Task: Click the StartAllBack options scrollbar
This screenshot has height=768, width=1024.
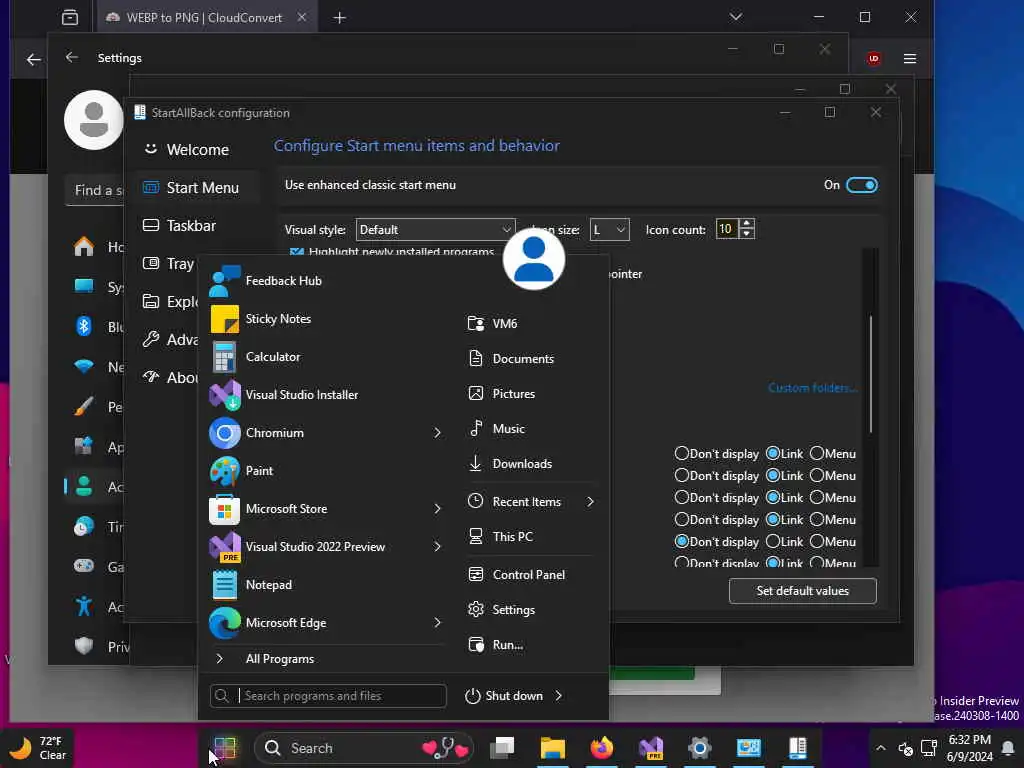Action: coord(871,374)
